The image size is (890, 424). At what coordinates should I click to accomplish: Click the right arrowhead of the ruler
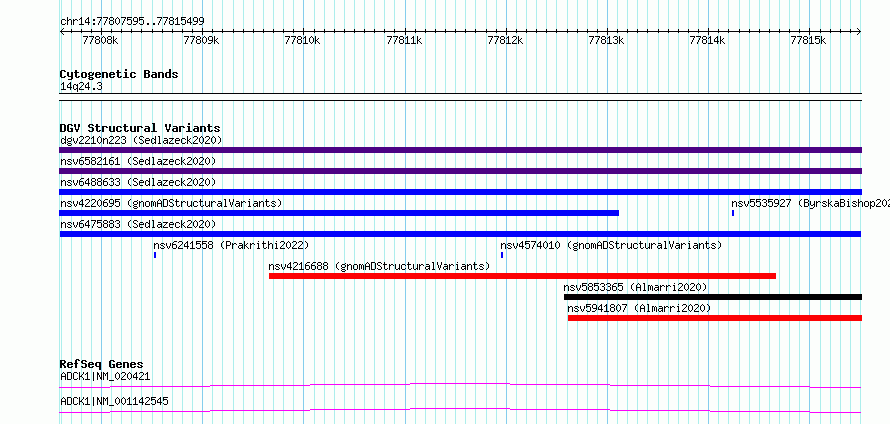859,32
